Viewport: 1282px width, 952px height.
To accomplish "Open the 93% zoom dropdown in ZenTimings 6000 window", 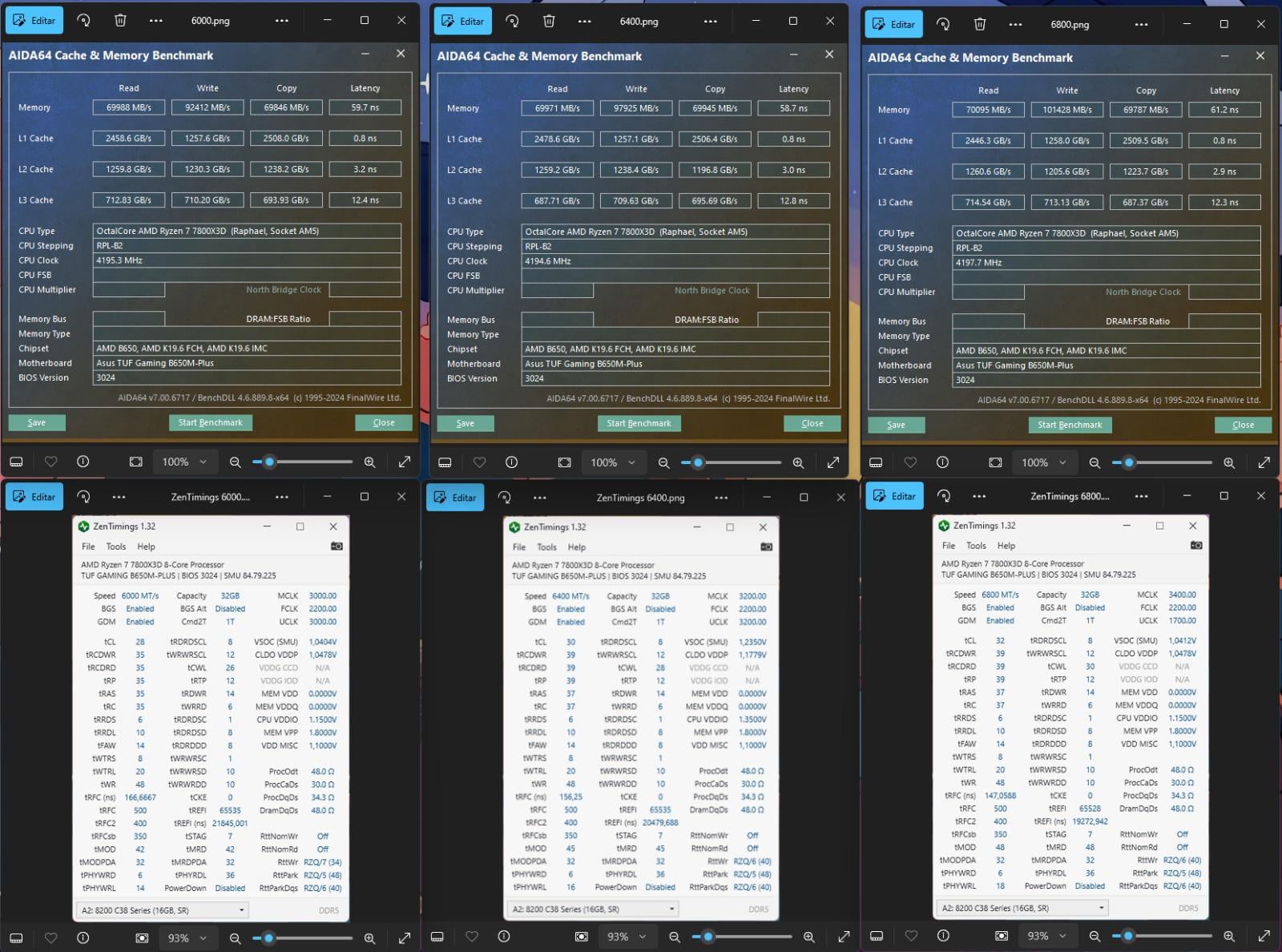I will point(187,938).
